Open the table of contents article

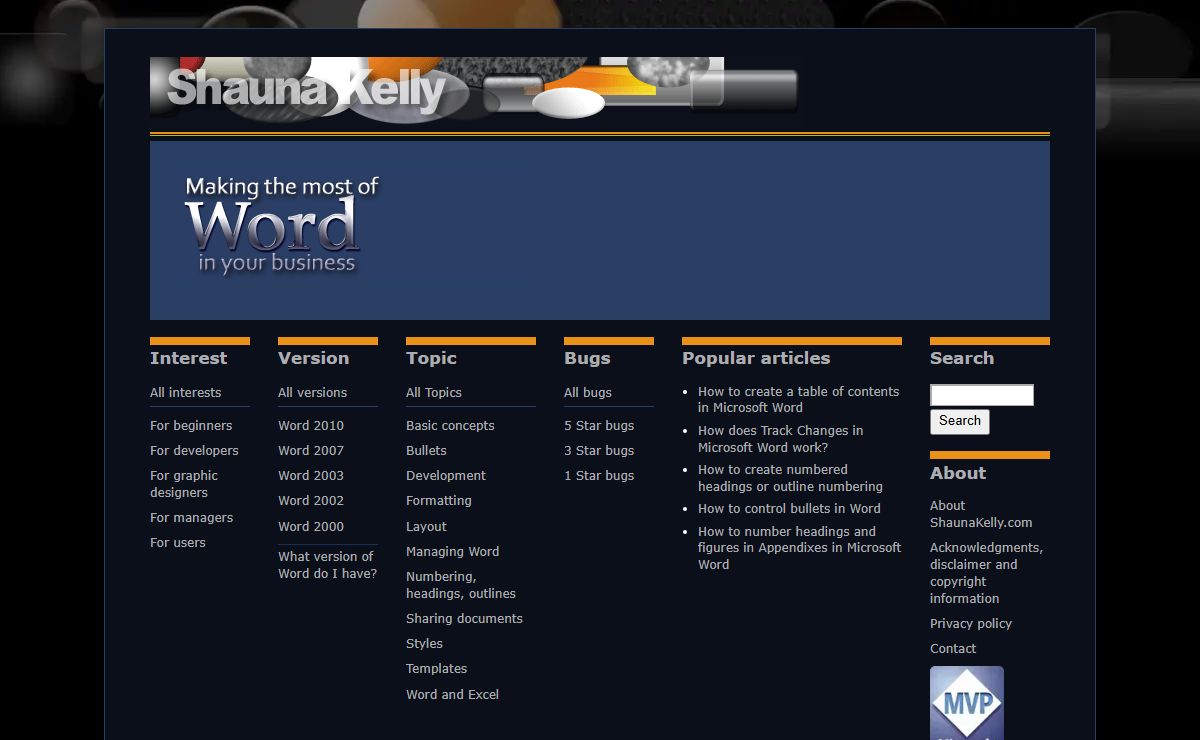[x=798, y=400]
